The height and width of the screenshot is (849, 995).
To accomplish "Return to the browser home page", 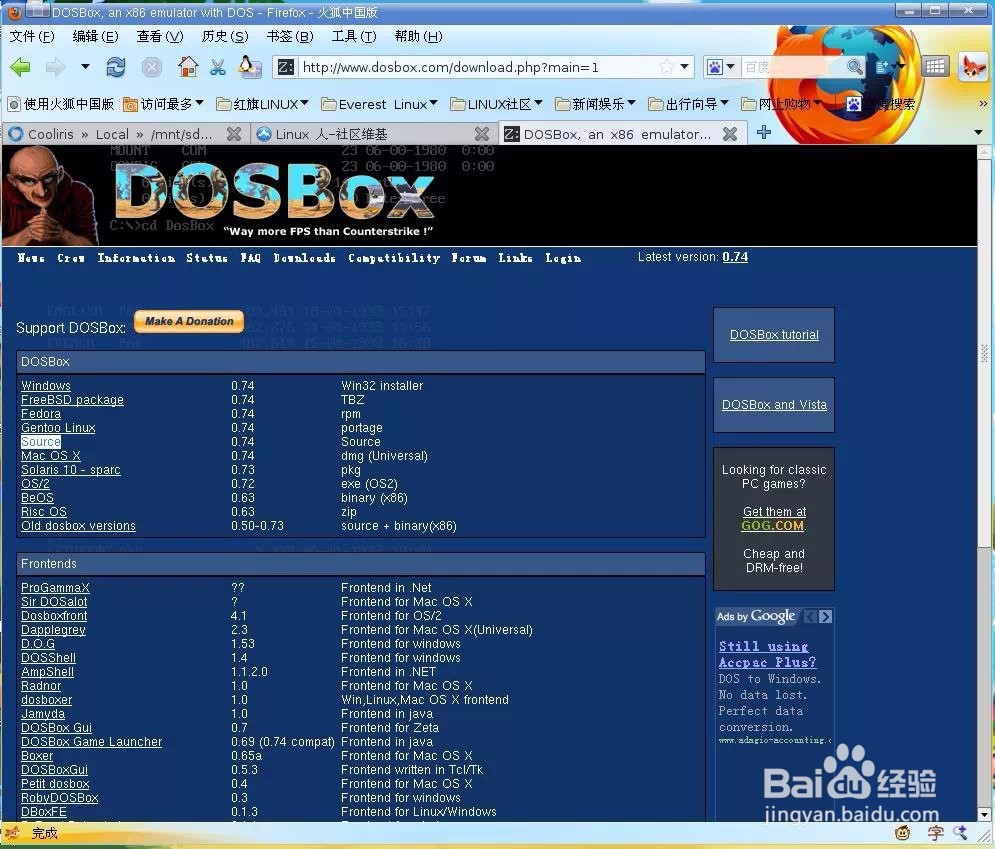I will pyautogui.click(x=188, y=66).
